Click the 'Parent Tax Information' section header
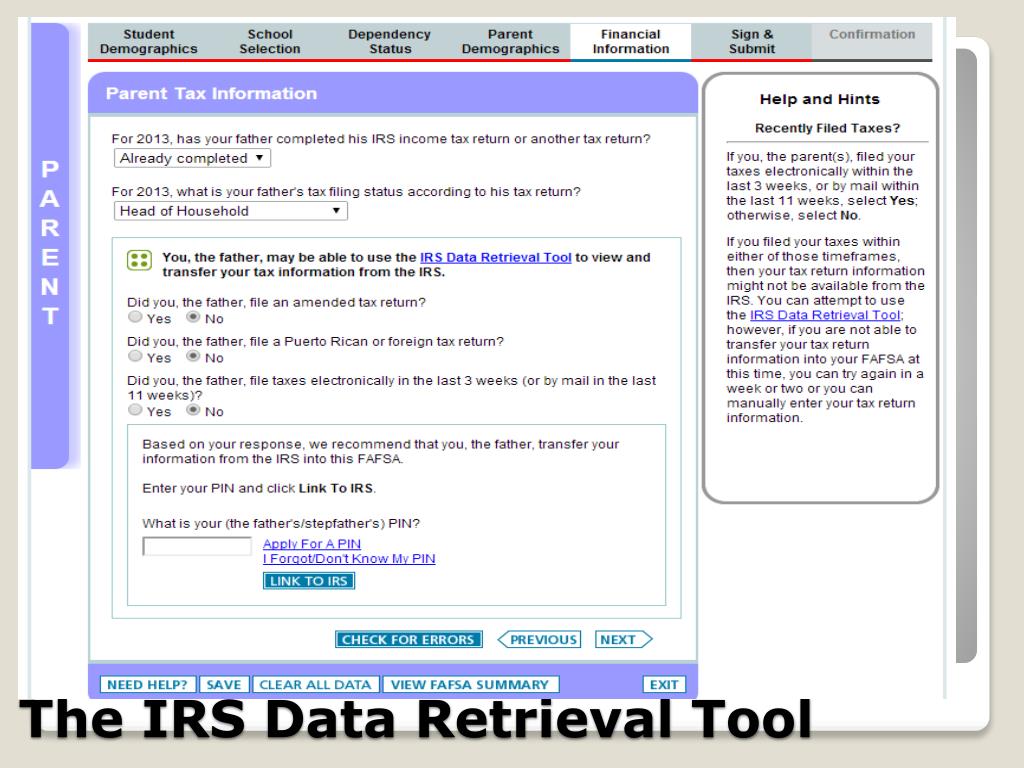Screen dimensions: 1024x768 [211, 93]
